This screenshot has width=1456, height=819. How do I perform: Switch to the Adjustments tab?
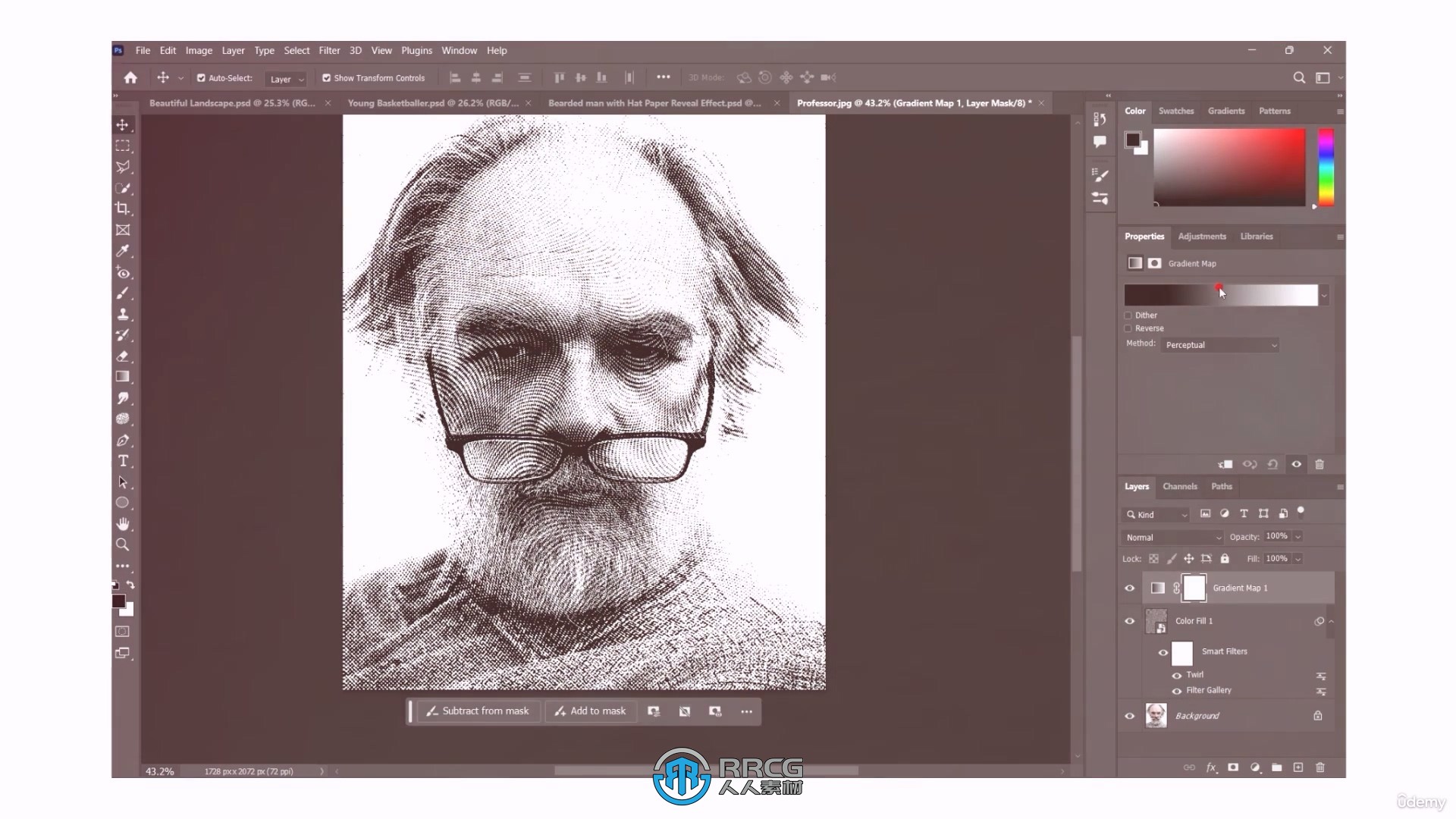[1201, 236]
